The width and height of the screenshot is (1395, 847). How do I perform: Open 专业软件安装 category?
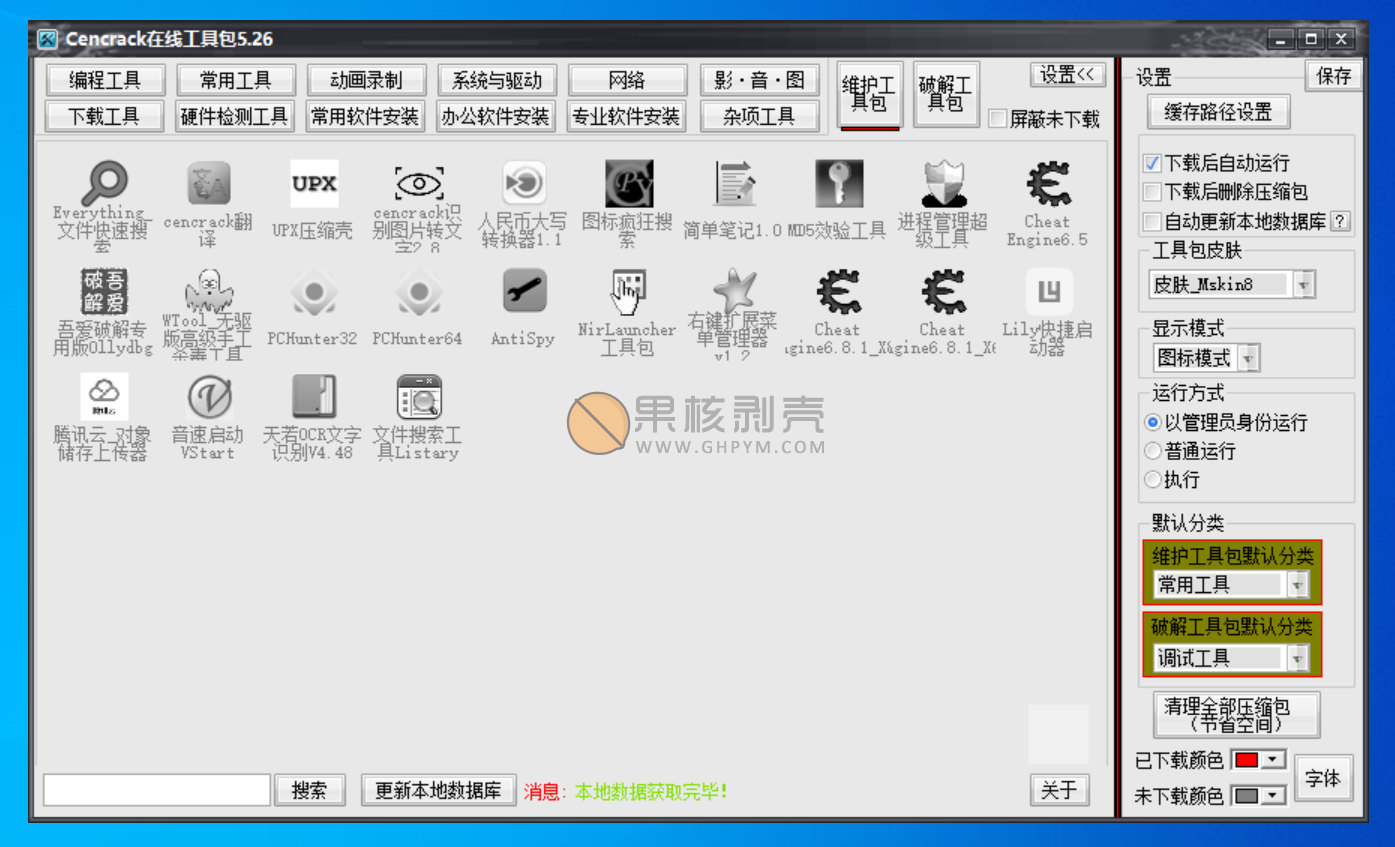(626, 116)
